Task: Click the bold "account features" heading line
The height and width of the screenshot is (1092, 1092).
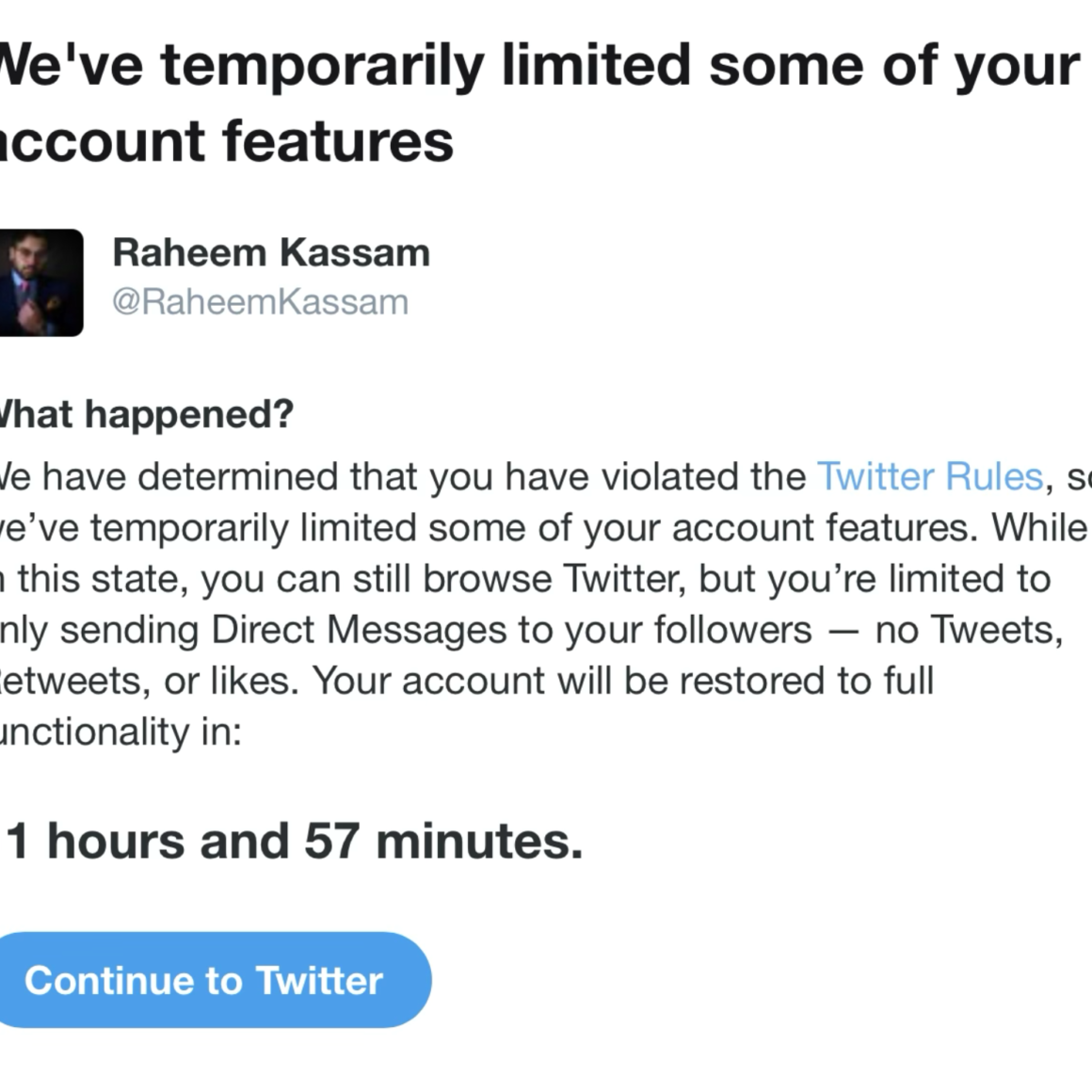Action: (x=226, y=141)
